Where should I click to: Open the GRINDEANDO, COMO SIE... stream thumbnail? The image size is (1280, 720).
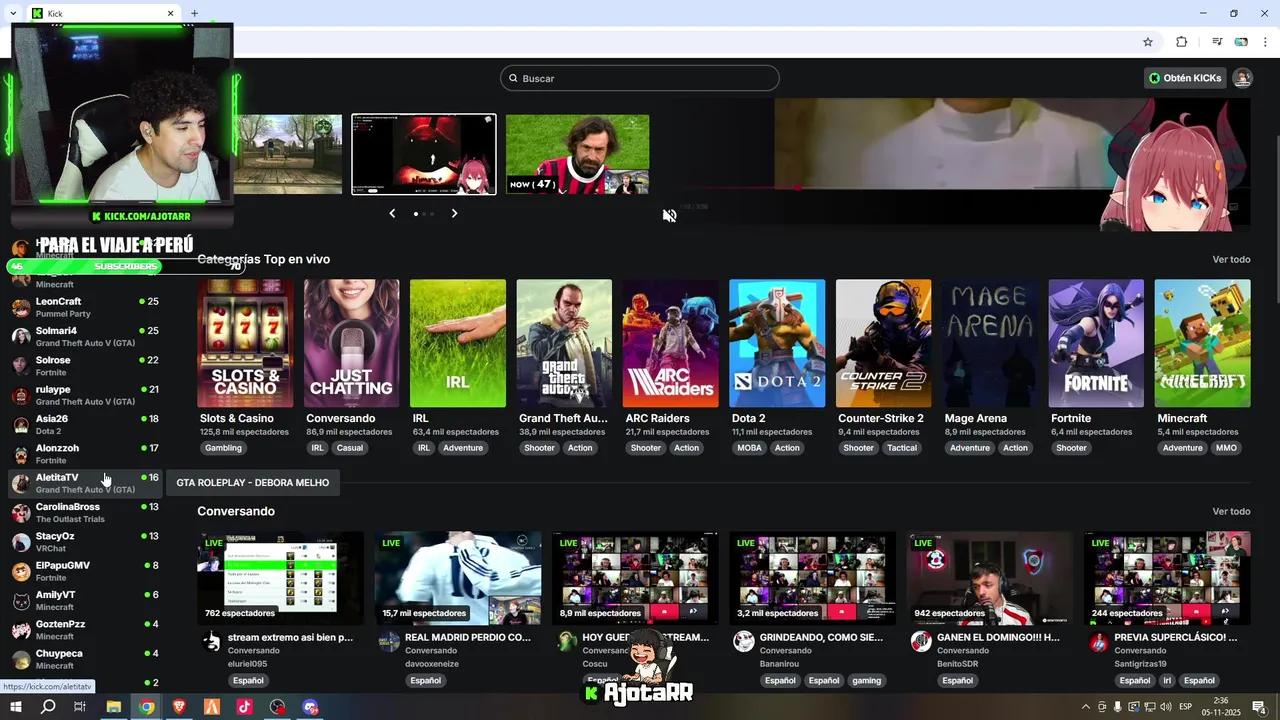pos(813,578)
